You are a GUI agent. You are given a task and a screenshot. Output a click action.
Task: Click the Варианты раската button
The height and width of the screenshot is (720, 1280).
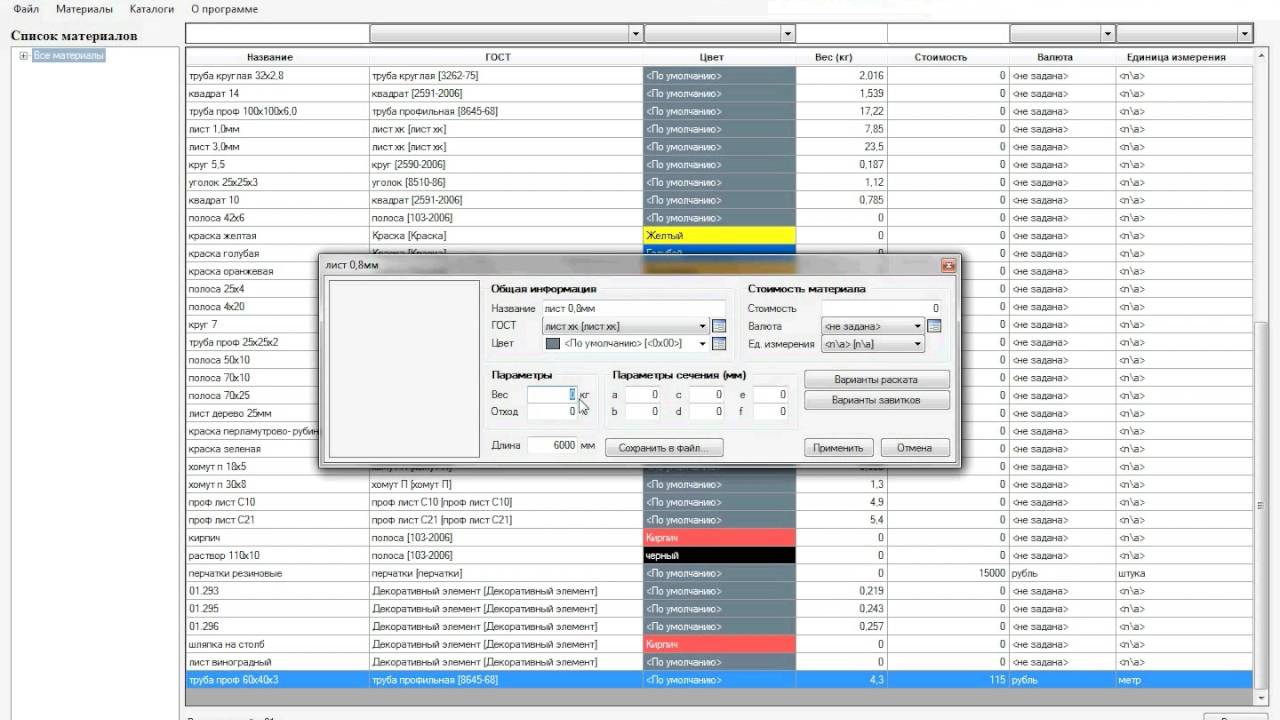875,380
